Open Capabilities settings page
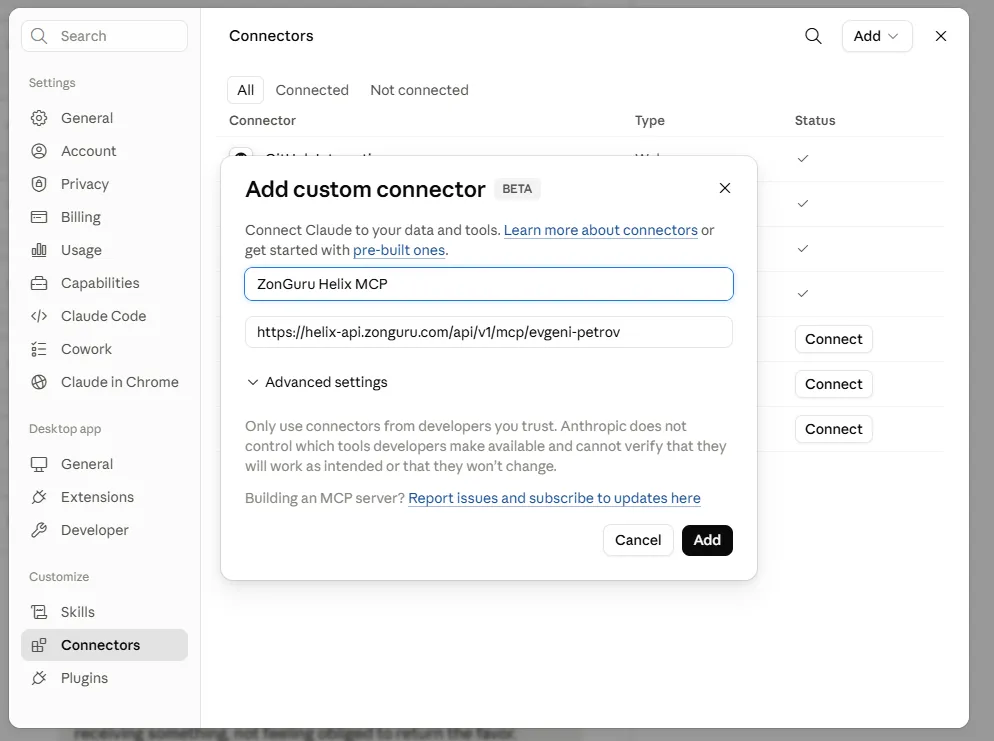 click(105, 283)
